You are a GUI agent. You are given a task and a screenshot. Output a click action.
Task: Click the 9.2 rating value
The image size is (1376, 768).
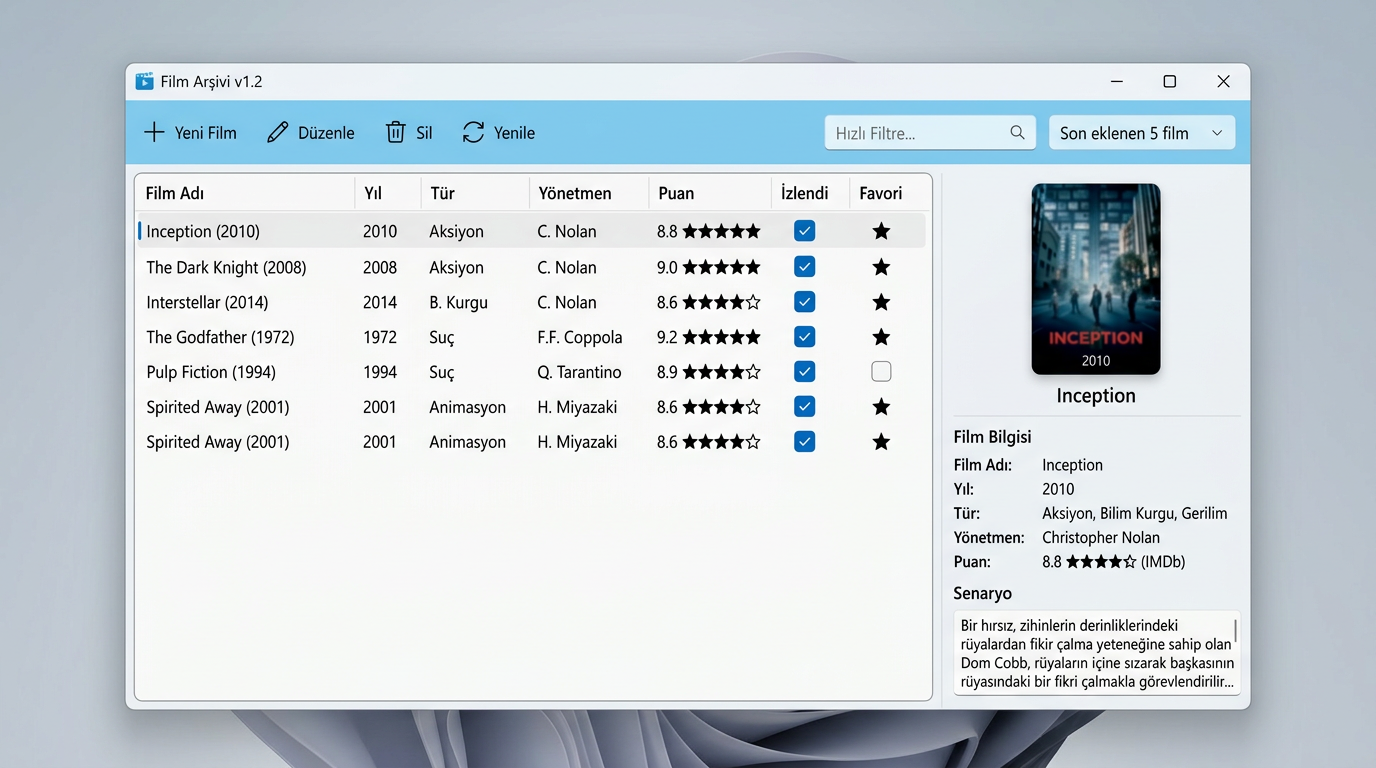click(667, 337)
